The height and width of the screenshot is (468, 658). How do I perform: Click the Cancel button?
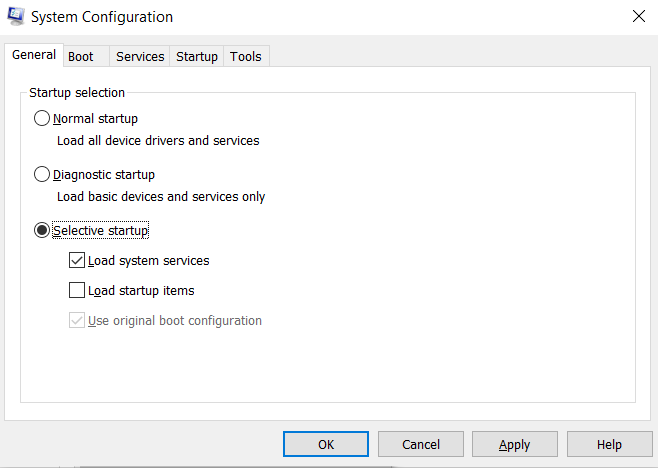point(421,444)
